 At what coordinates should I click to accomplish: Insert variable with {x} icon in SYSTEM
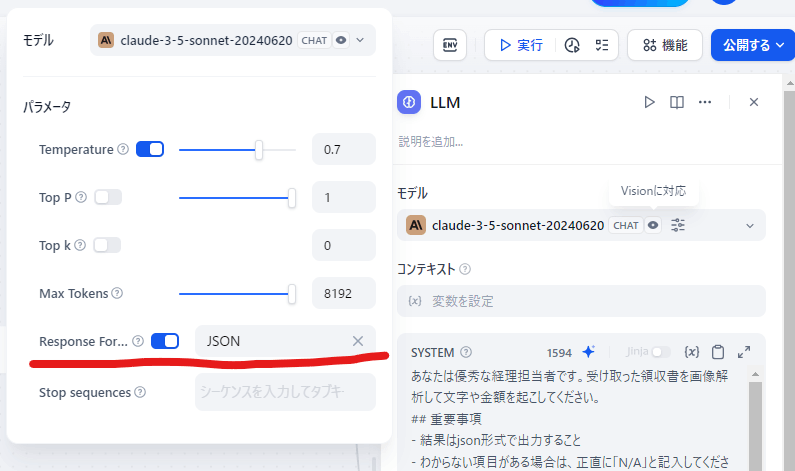point(692,351)
